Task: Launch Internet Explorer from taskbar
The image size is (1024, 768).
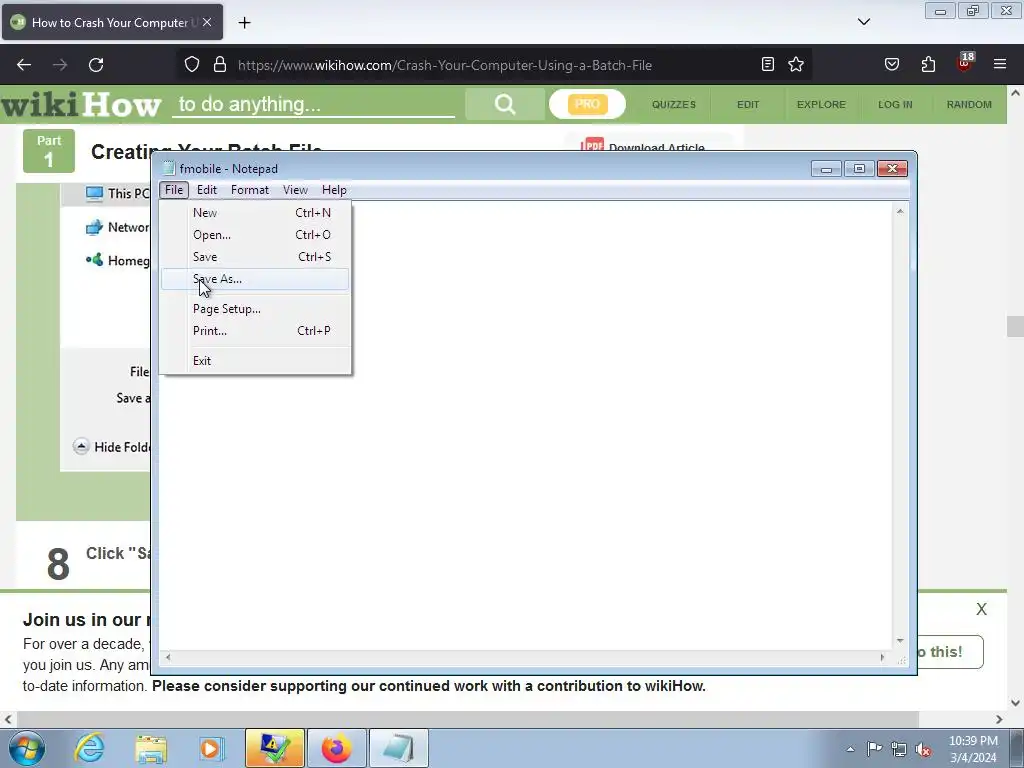Action: 90,748
